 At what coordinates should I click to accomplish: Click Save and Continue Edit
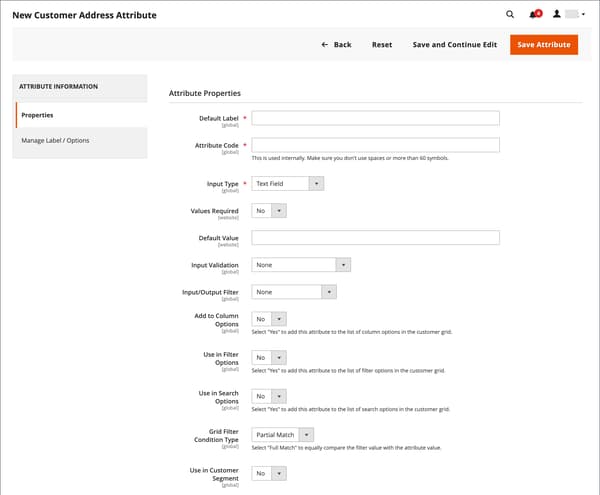455,45
